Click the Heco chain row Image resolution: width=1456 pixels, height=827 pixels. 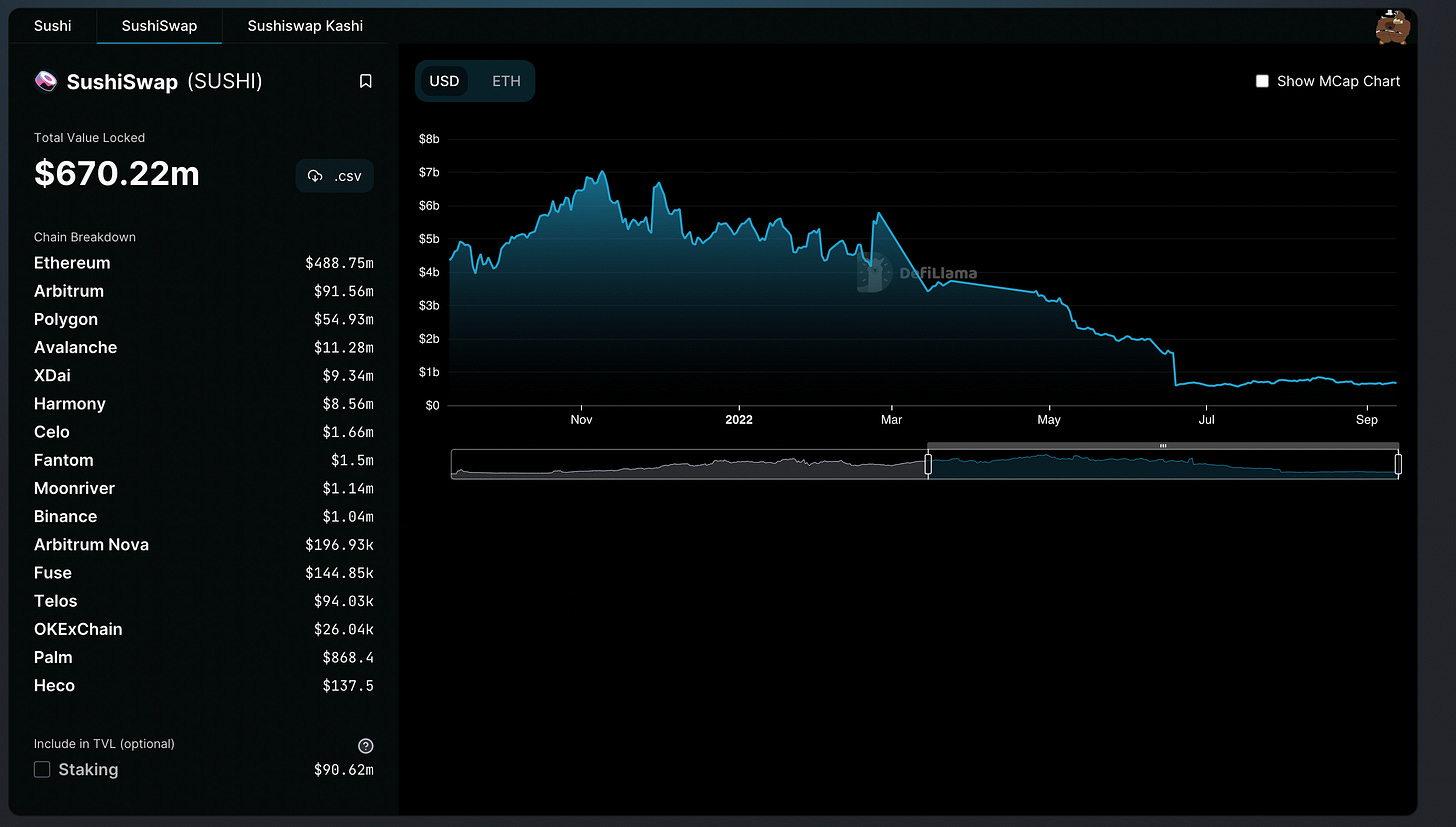point(204,685)
